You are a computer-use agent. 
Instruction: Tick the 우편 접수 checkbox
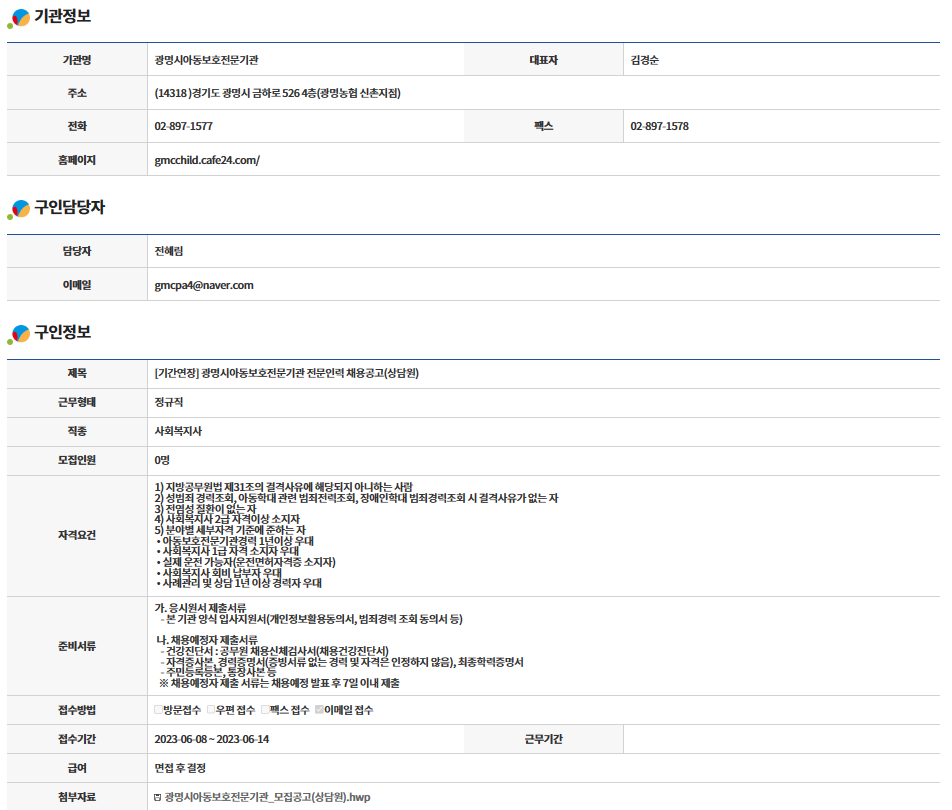tap(211, 710)
